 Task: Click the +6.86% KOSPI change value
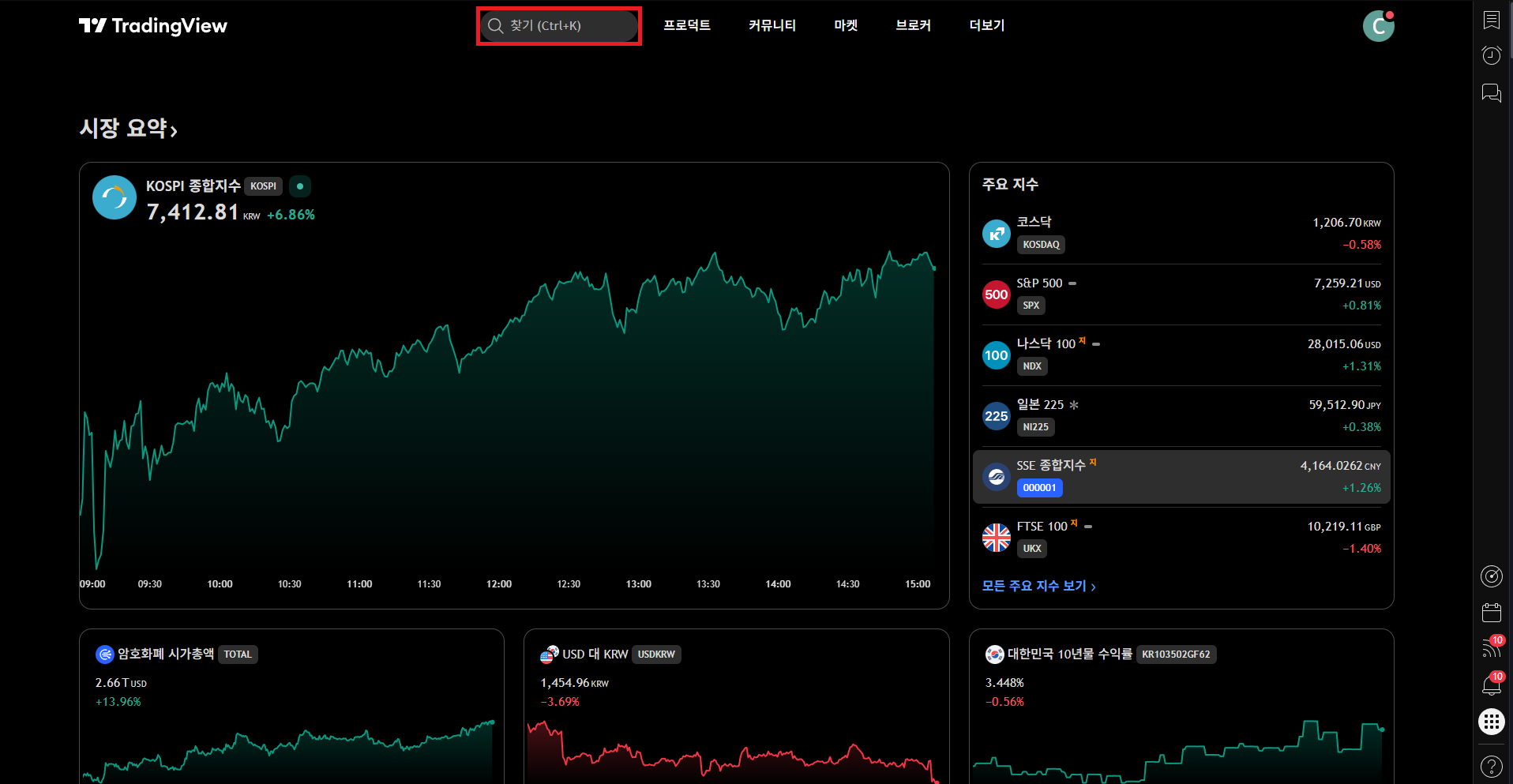click(291, 215)
